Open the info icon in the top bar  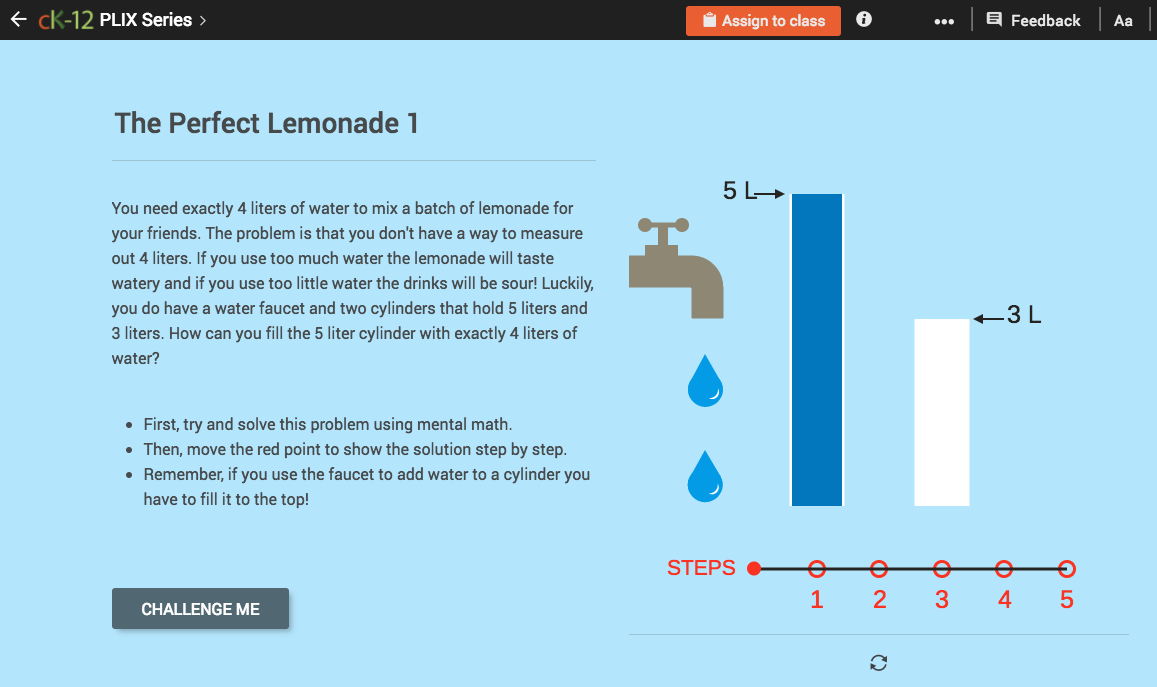pos(862,18)
